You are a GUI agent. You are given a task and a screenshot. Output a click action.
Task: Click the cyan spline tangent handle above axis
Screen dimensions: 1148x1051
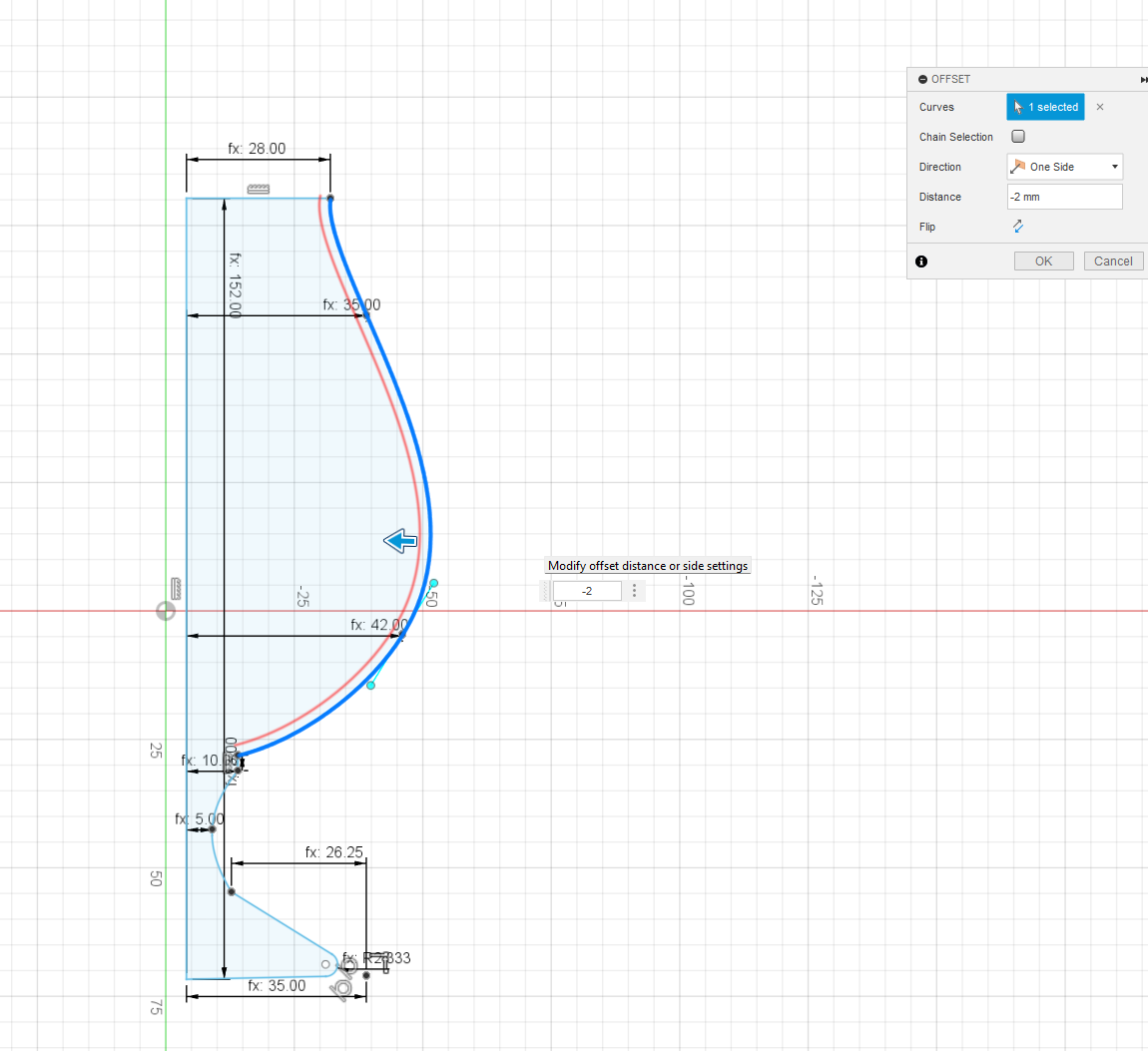point(433,583)
